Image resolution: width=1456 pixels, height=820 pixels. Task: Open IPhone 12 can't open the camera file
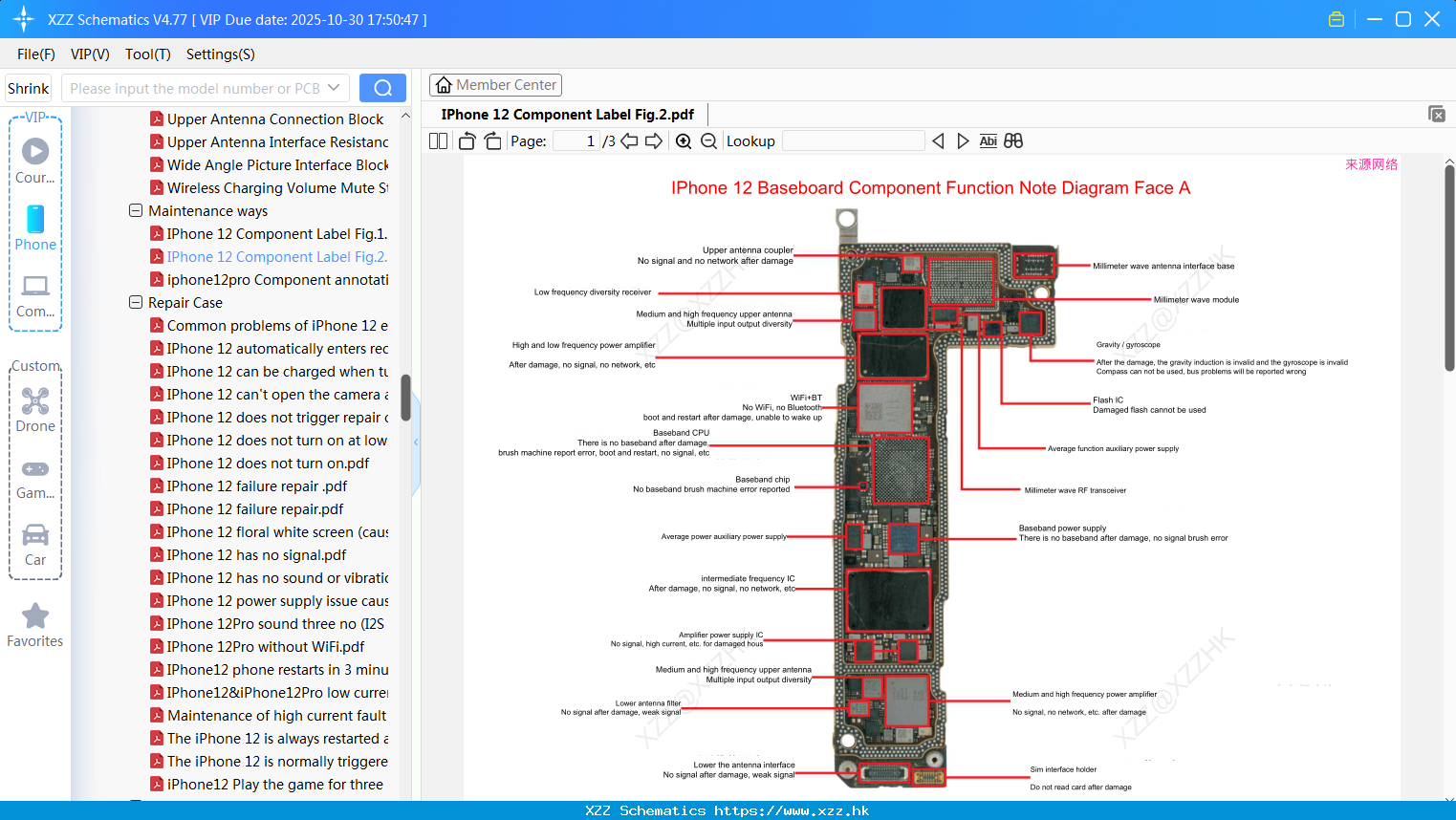(269, 395)
